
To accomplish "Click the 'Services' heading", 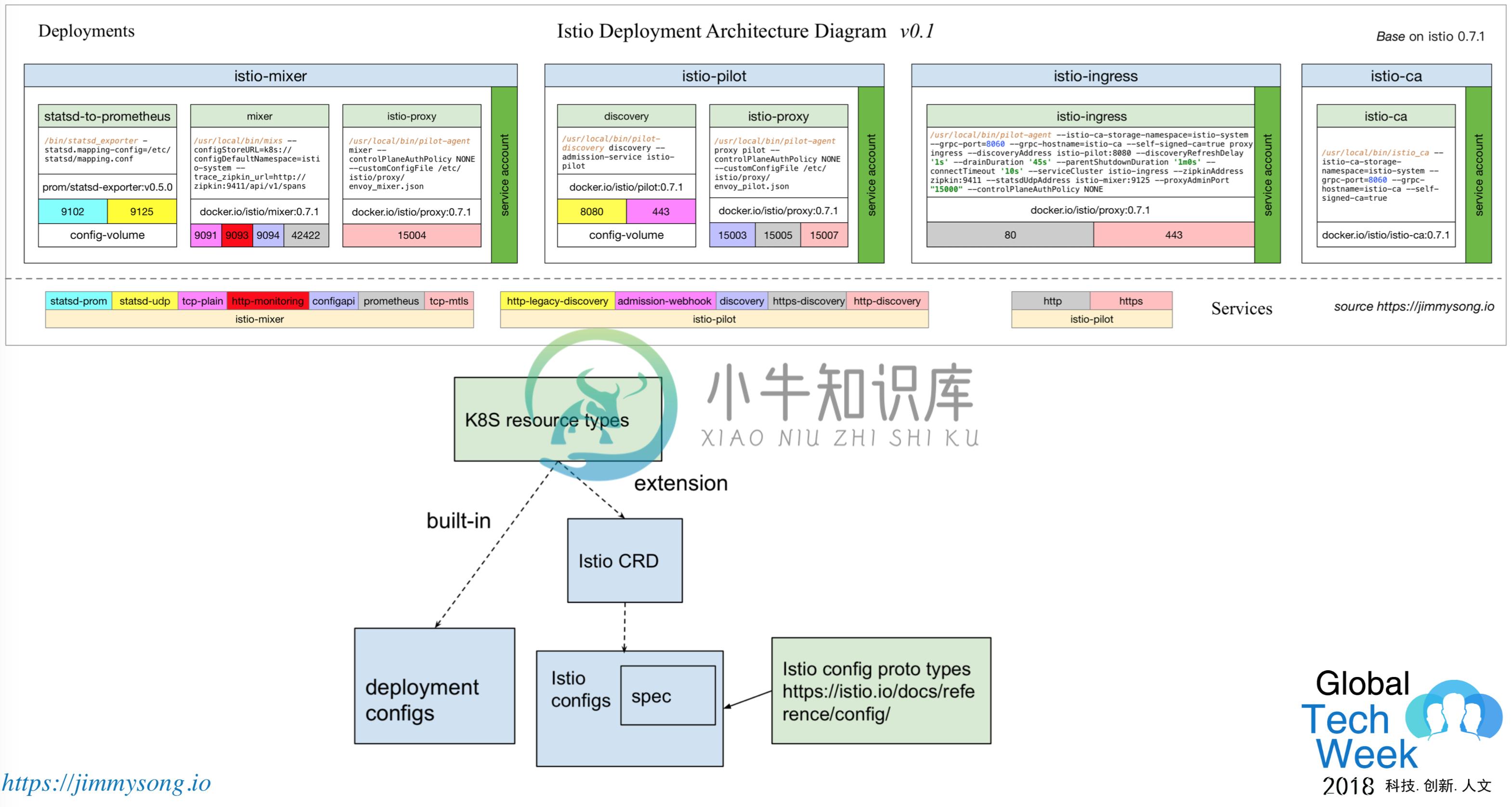I will pos(1241,309).
